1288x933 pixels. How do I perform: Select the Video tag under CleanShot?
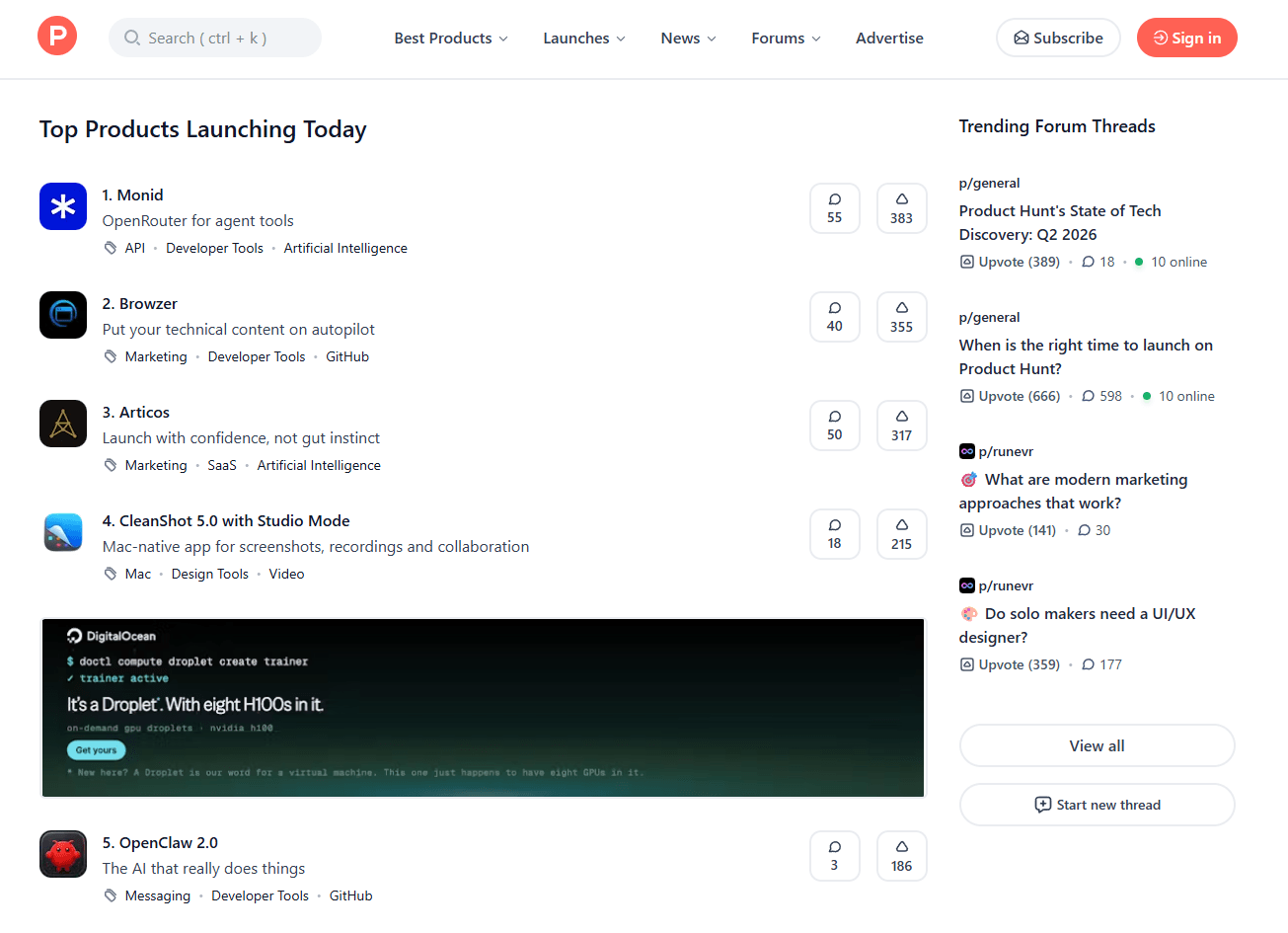(x=286, y=574)
